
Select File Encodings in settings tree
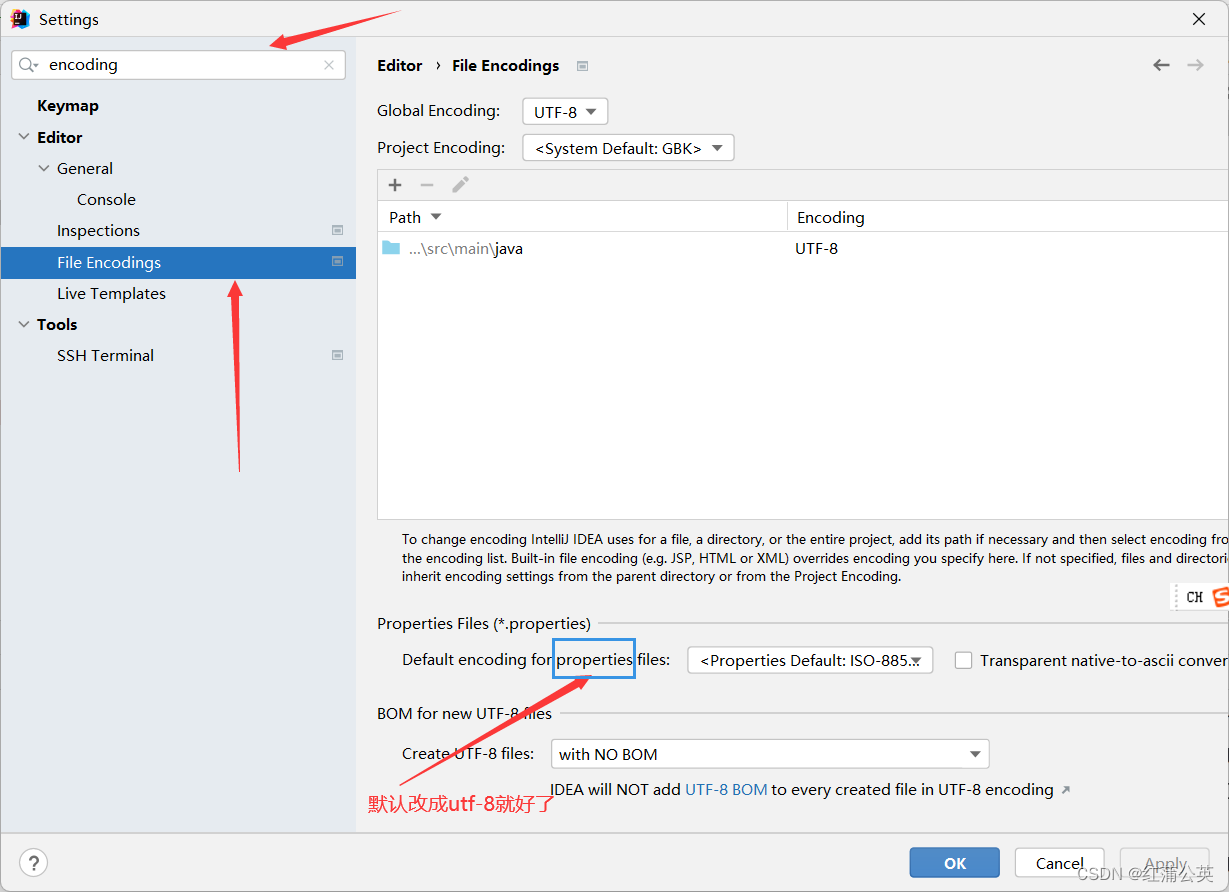point(178,262)
